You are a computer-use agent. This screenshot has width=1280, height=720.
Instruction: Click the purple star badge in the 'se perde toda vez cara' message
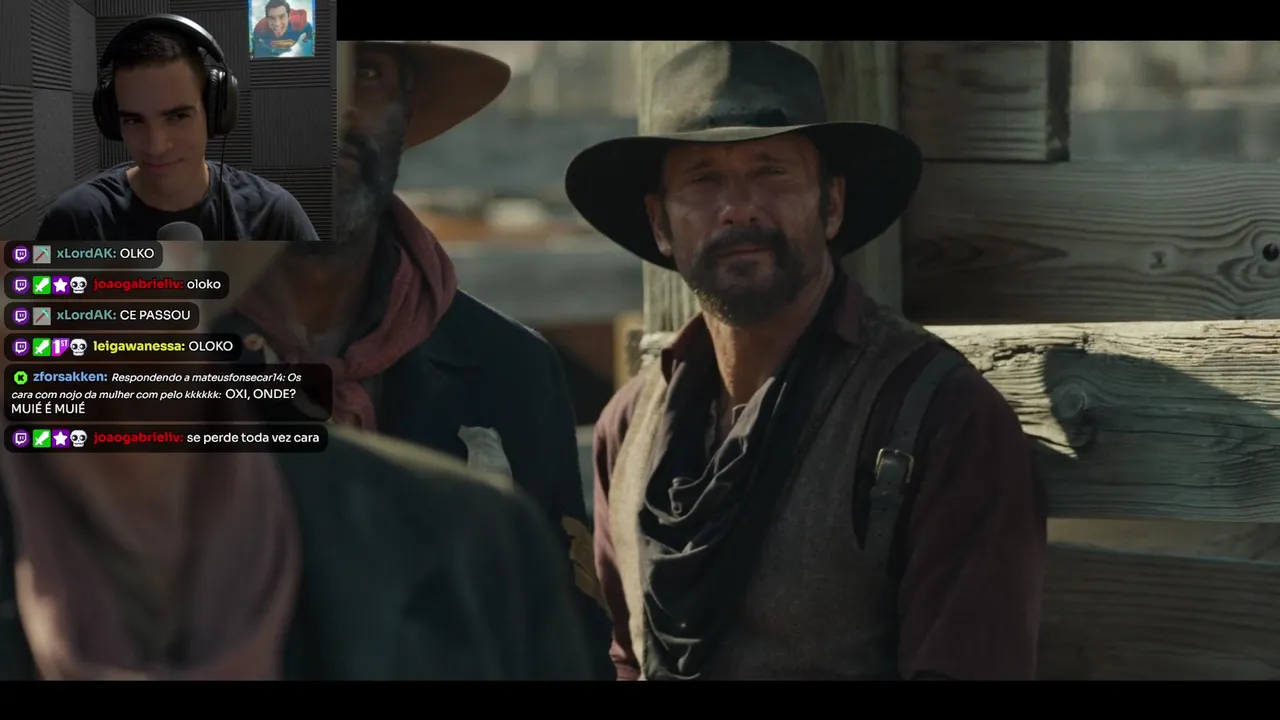(60, 438)
